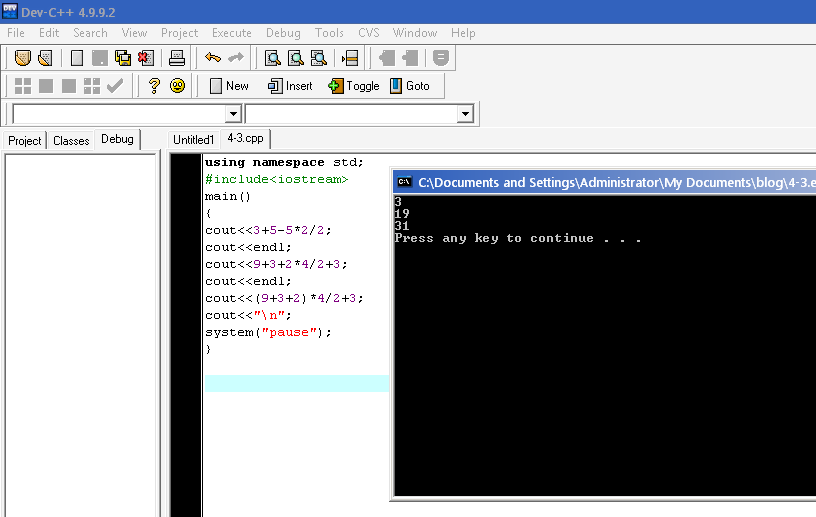Click the greyed-out Save icon
The image size is (816, 517).
(x=100, y=58)
